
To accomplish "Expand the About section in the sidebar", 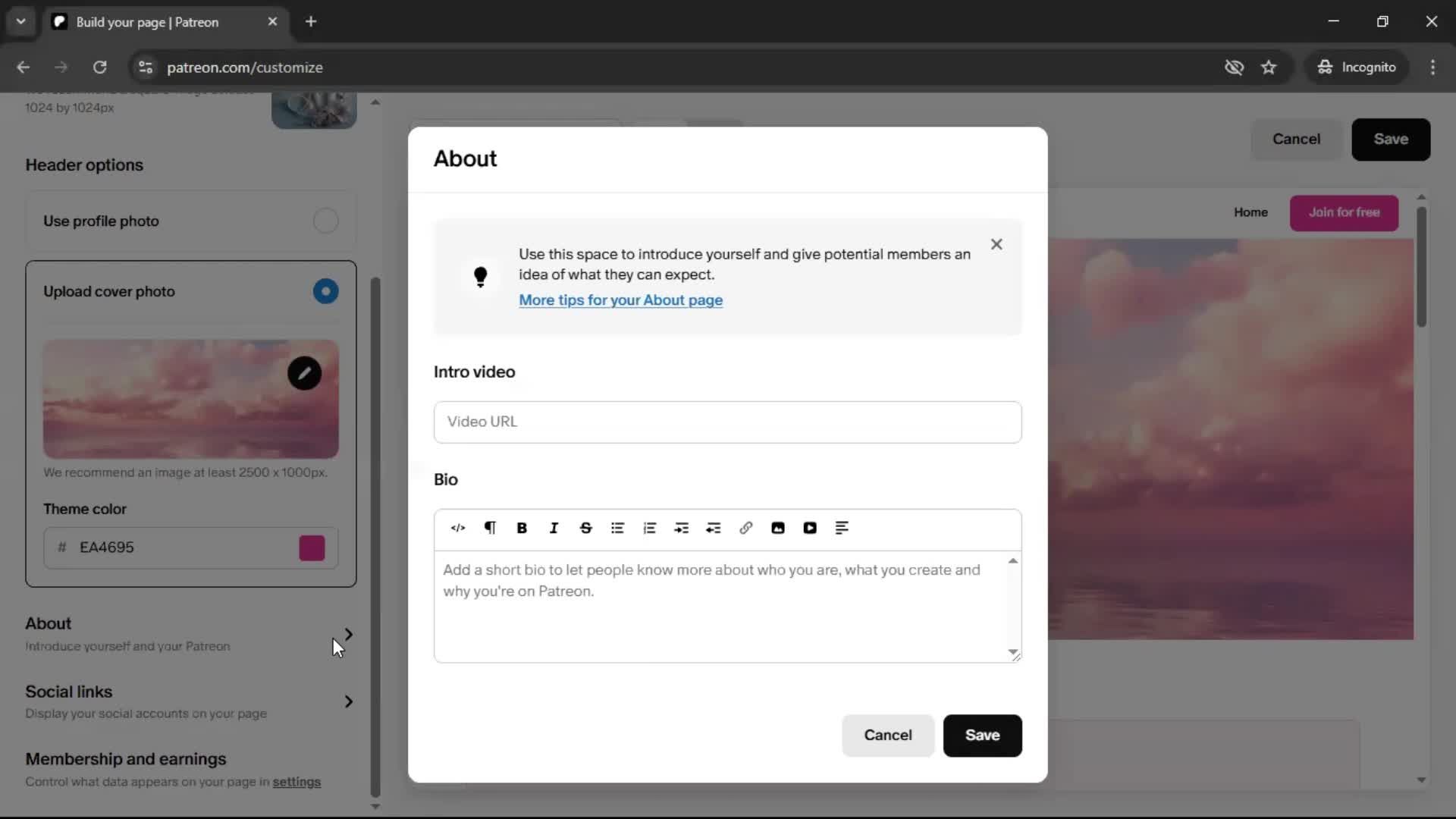I will (x=348, y=635).
